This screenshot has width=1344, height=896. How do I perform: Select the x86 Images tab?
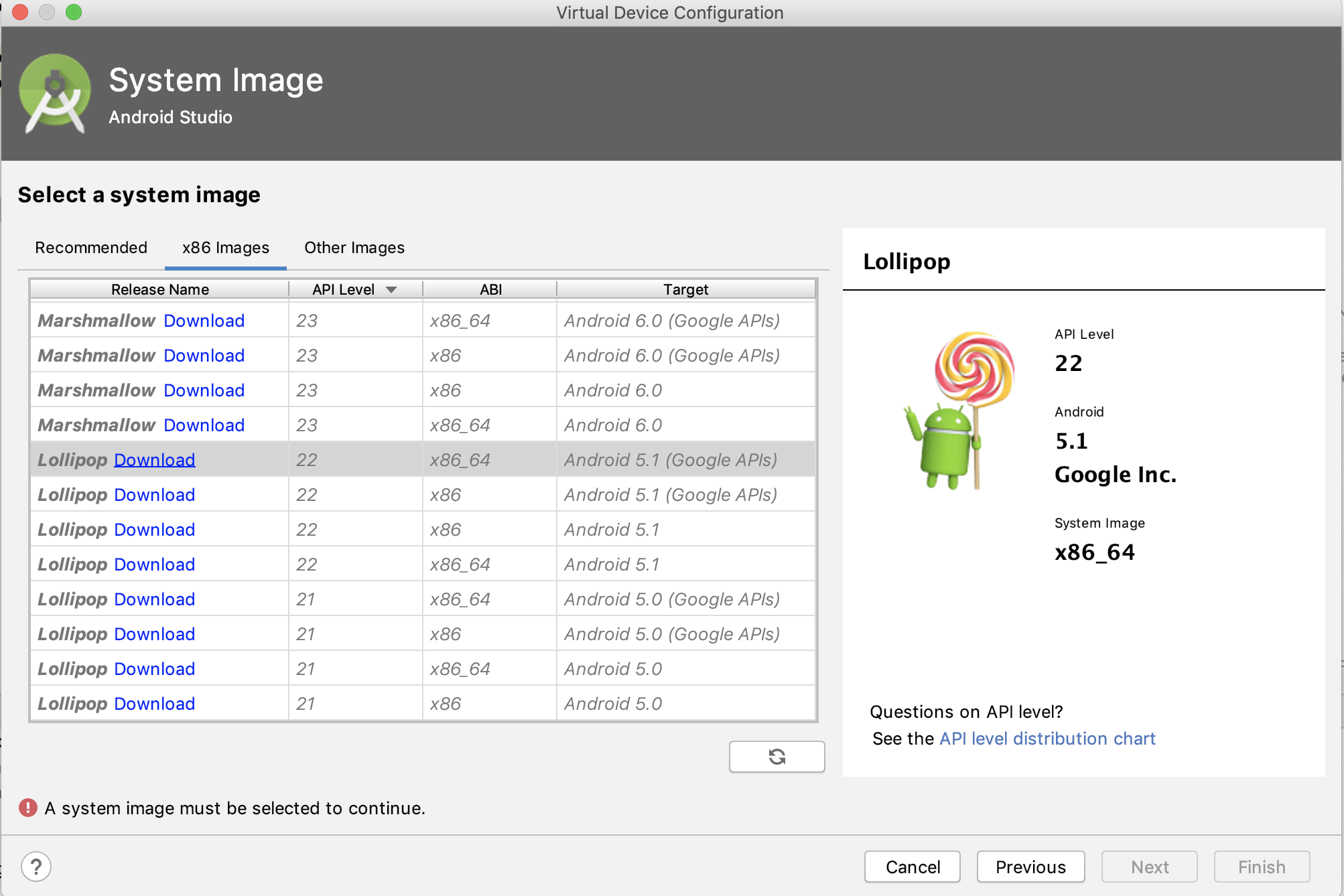(226, 248)
